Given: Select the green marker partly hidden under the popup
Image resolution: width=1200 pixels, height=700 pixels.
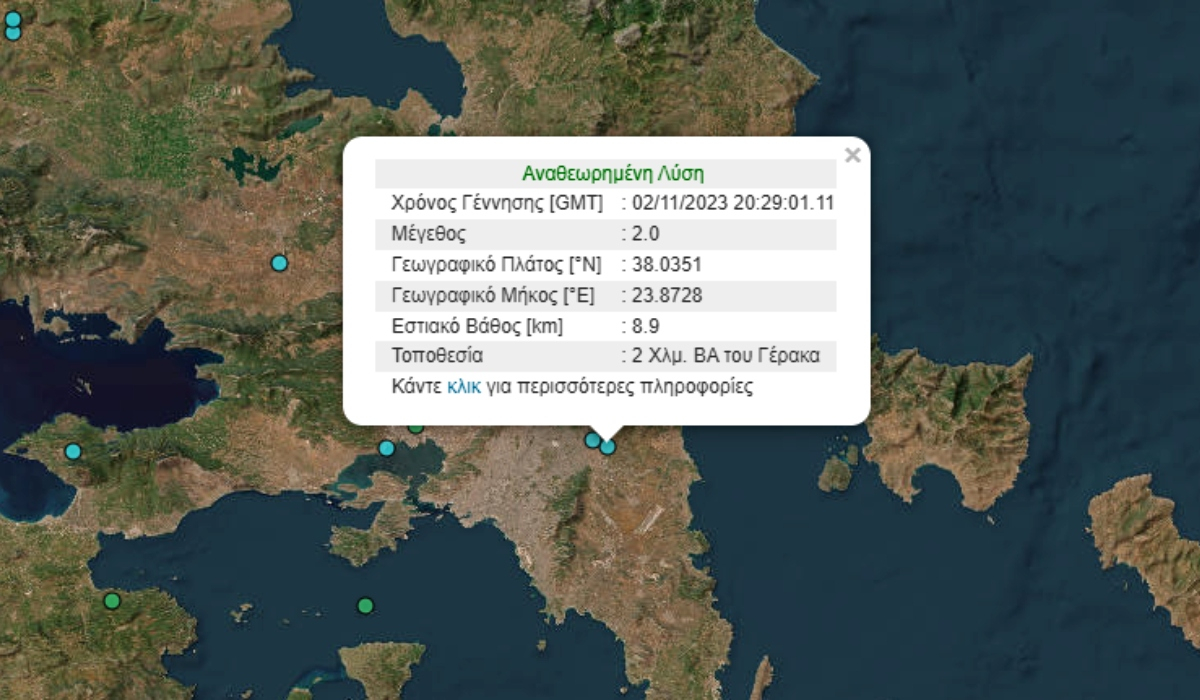Looking at the screenshot, I should [416, 429].
